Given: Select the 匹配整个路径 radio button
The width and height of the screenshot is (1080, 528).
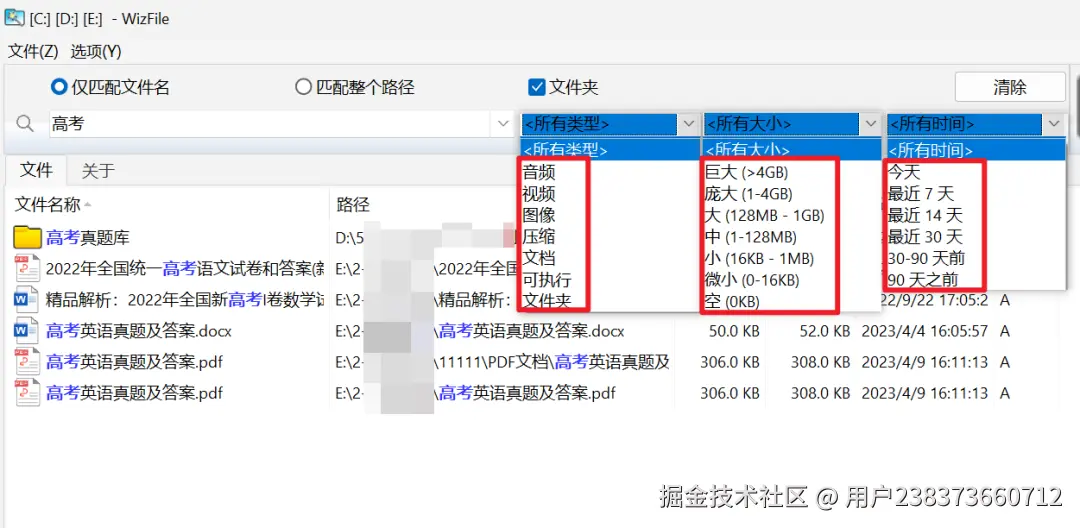Looking at the screenshot, I should pyautogui.click(x=303, y=87).
